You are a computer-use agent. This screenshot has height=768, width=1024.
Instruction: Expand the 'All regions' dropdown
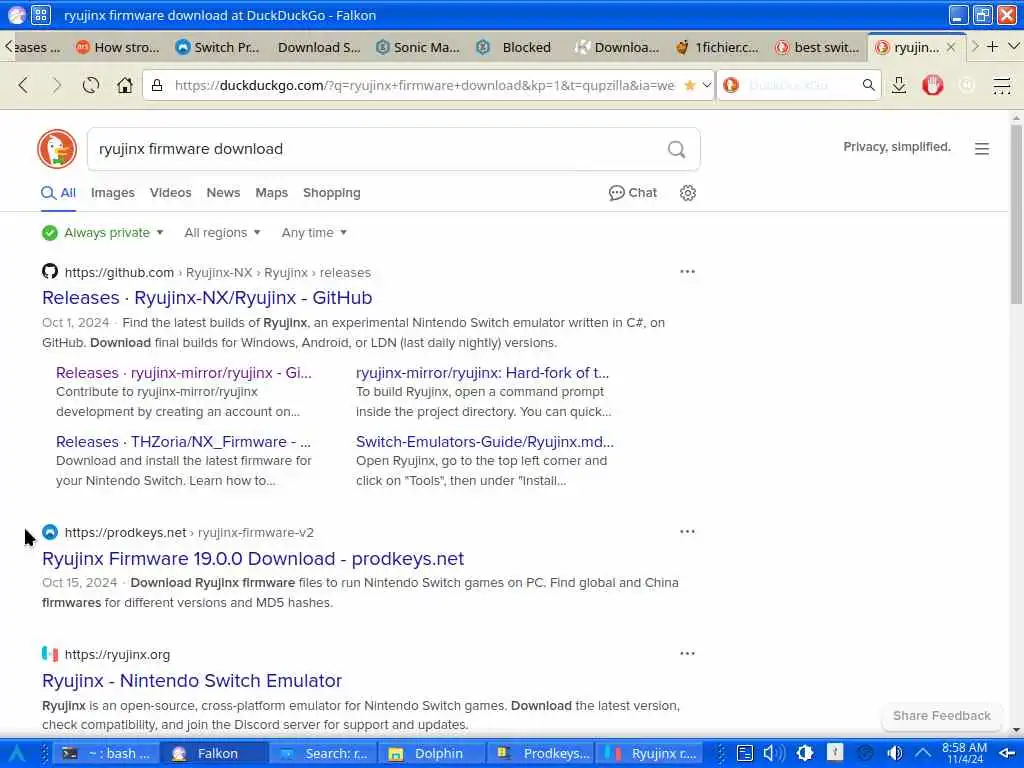222,232
